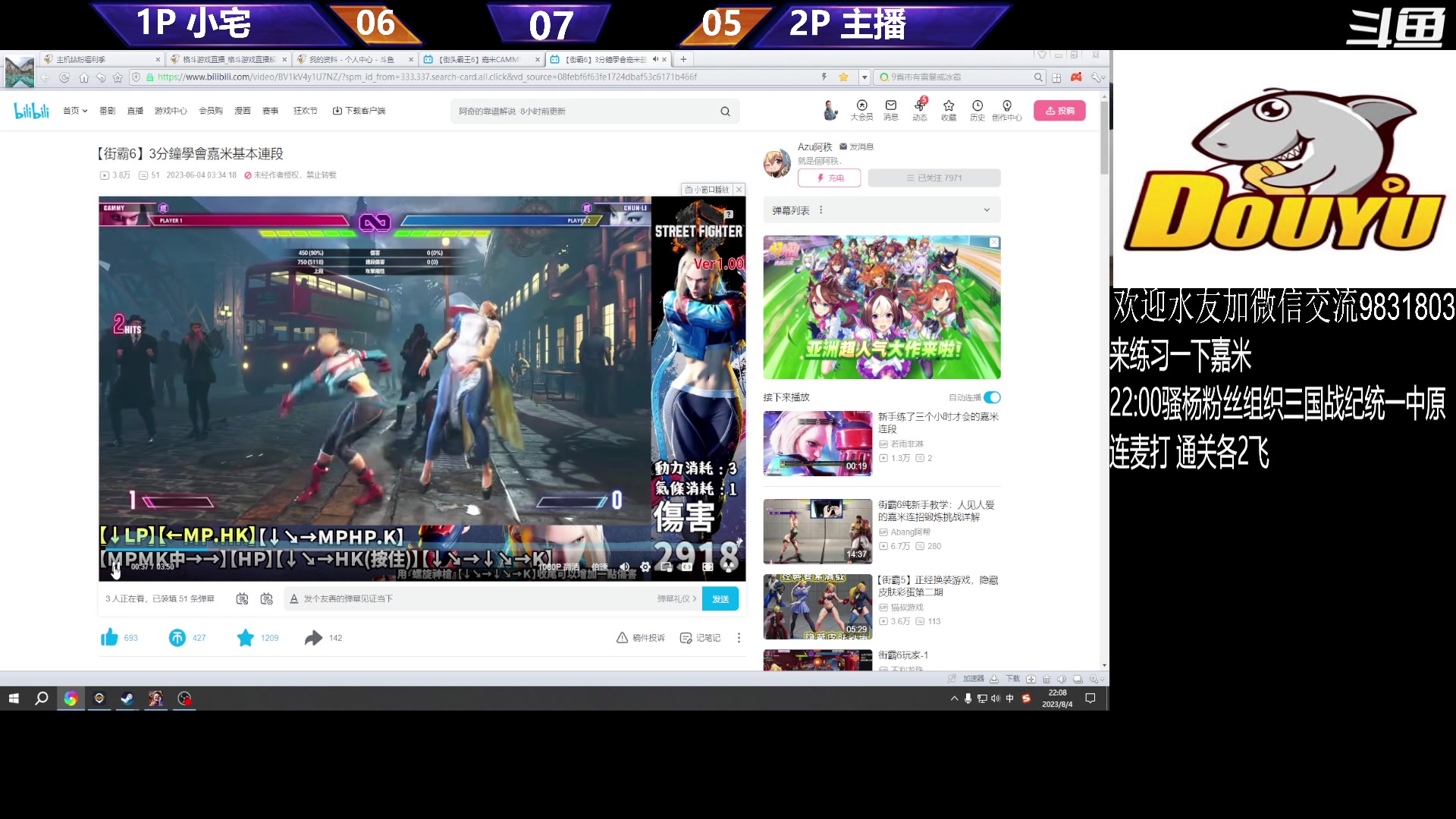Share the video with arrow icon 142
This screenshot has width=1456, height=819.
(313, 638)
